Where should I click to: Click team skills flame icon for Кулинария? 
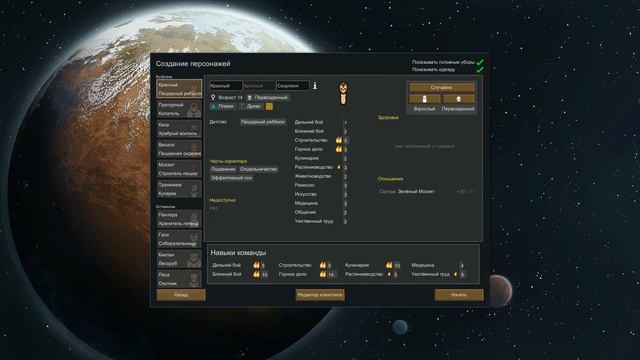[x=389, y=265]
